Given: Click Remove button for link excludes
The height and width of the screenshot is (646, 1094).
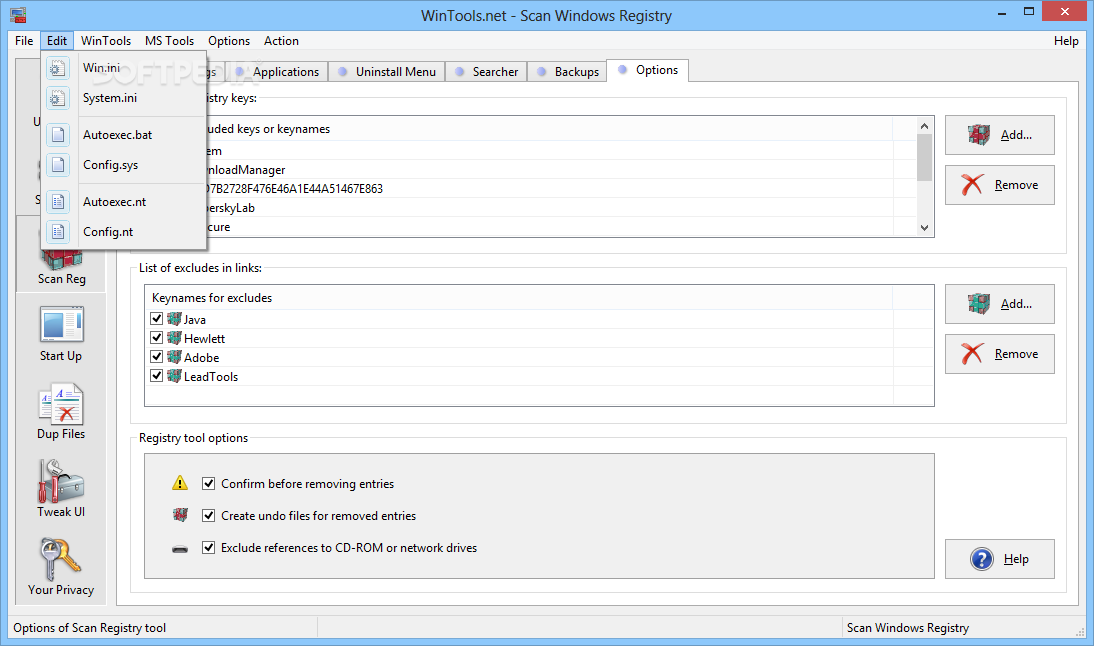Looking at the screenshot, I should (1000, 354).
